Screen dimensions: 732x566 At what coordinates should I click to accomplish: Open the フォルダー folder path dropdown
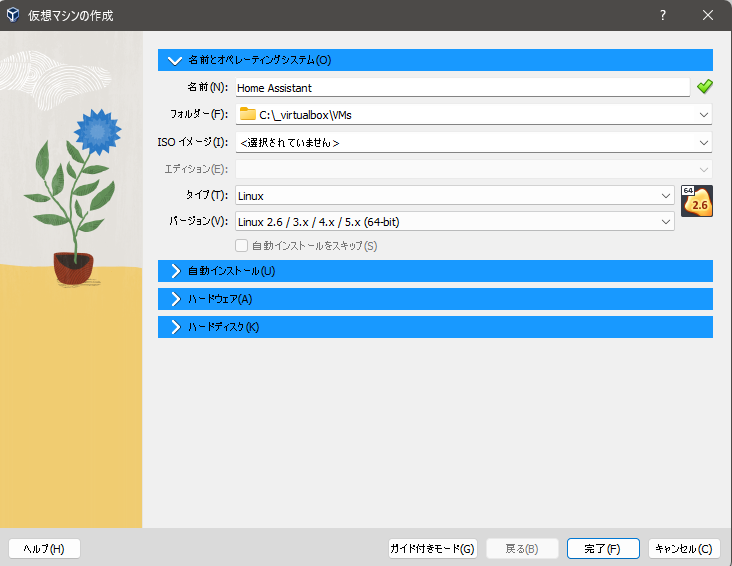pyautogui.click(x=474, y=114)
